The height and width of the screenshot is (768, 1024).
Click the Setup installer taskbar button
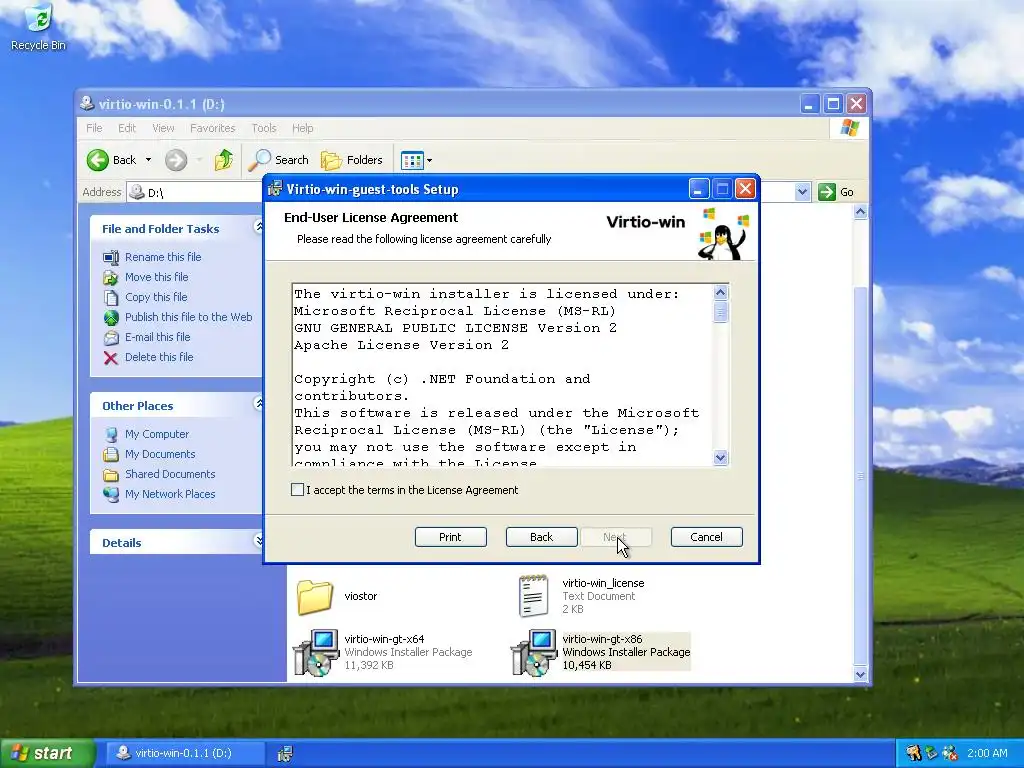click(285, 754)
